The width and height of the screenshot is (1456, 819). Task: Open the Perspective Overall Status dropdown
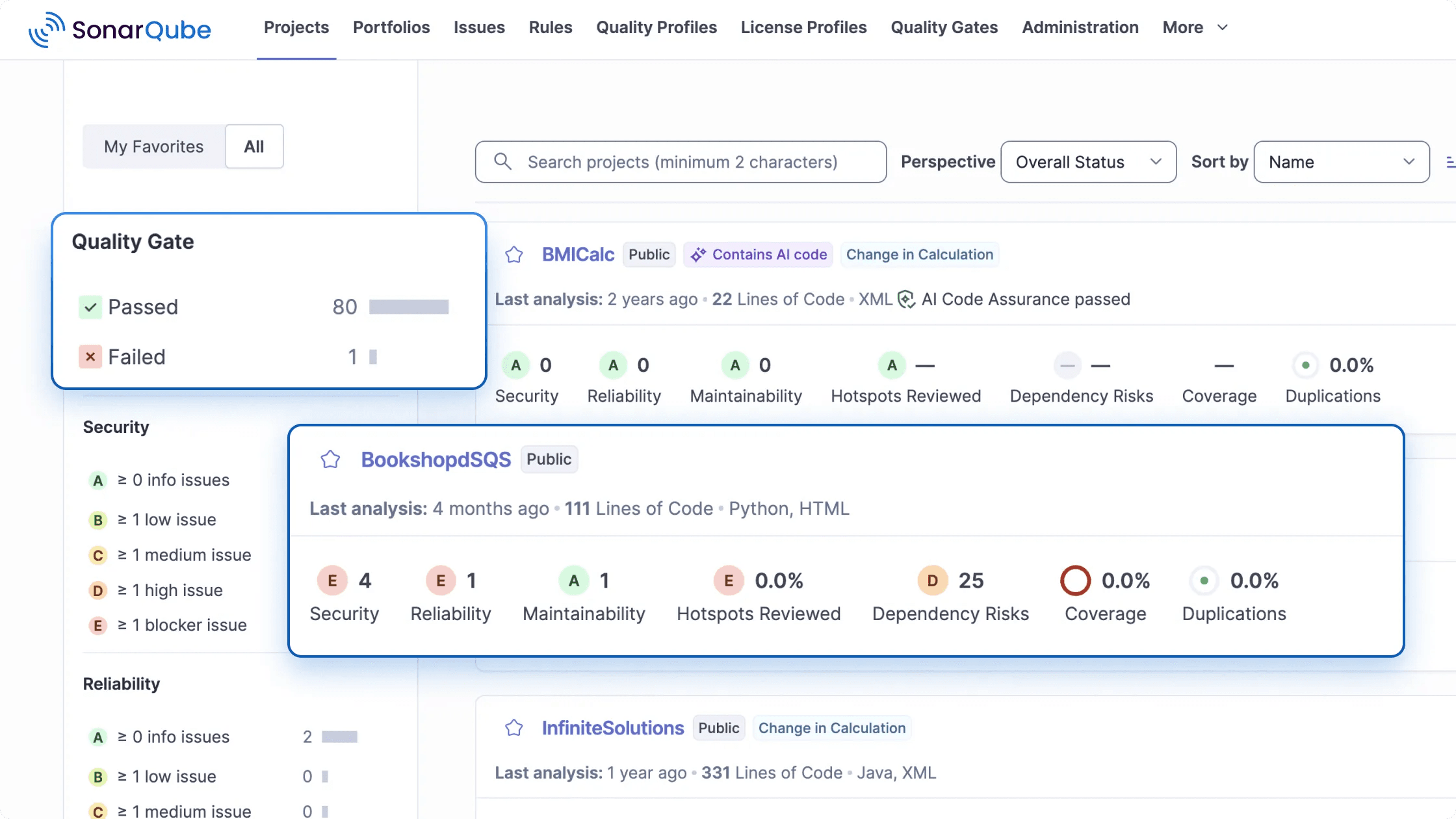1087,162
